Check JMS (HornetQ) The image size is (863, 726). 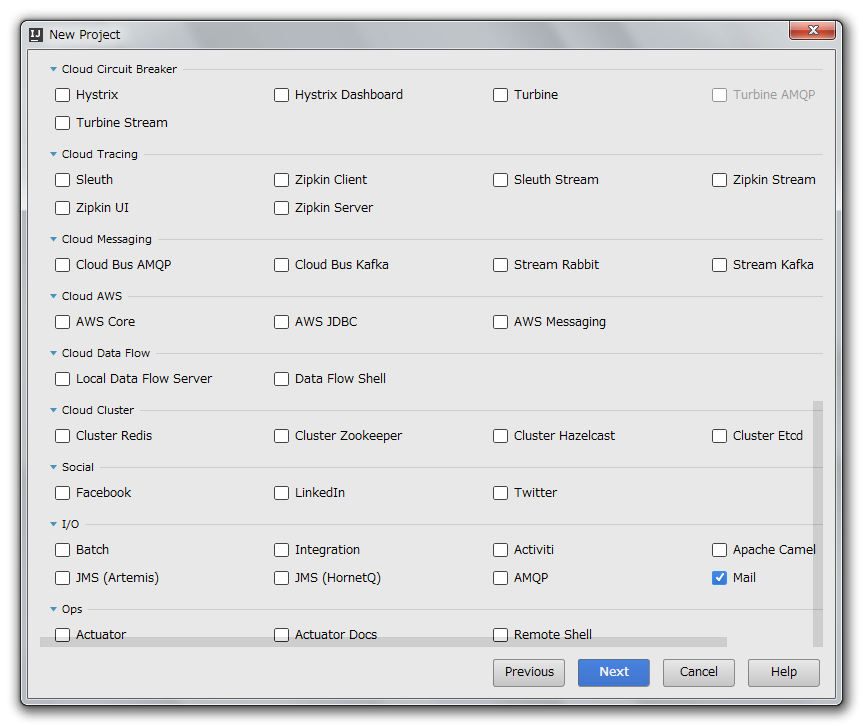[x=281, y=578]
